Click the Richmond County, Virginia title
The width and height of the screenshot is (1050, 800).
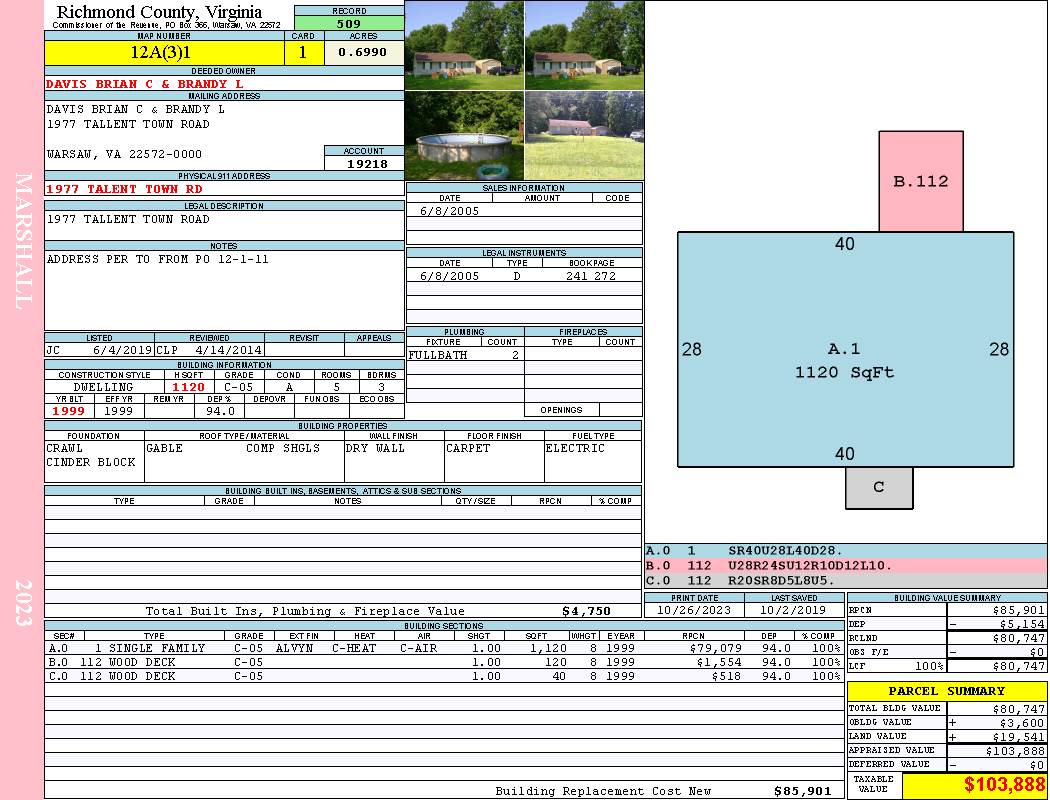[x=159, y=12]
